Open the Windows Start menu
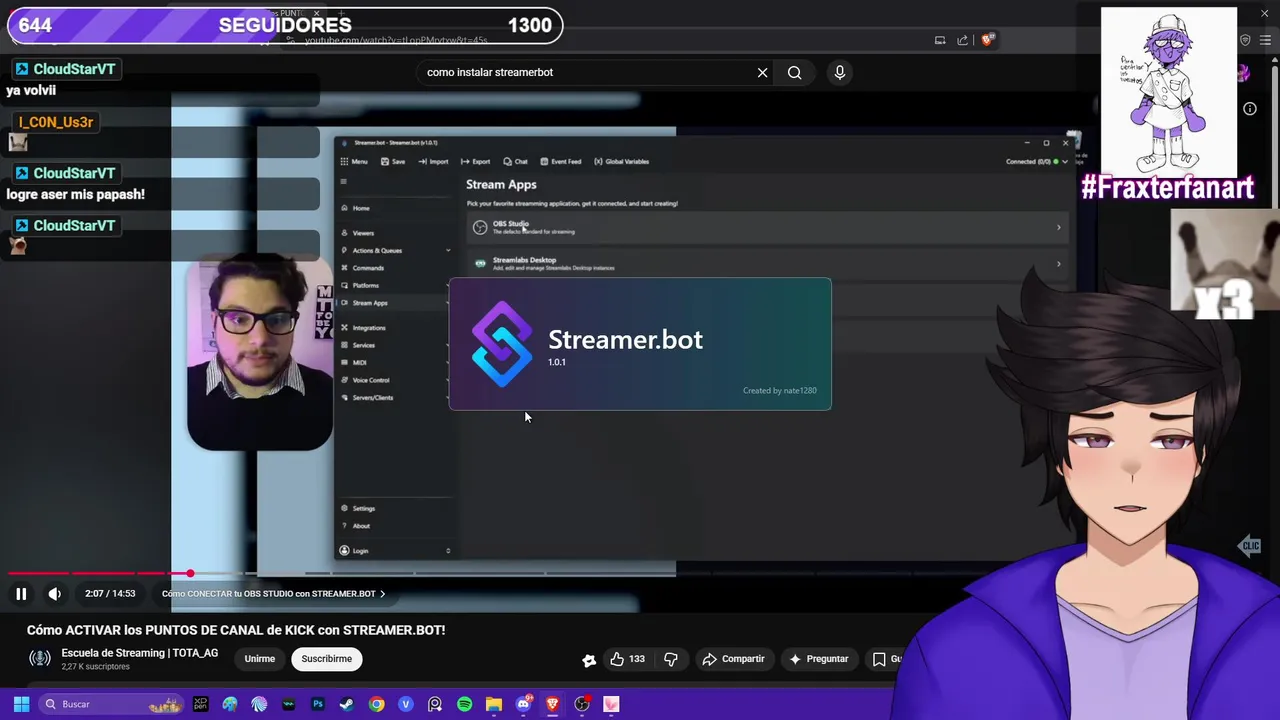 [x=21, y=704]
